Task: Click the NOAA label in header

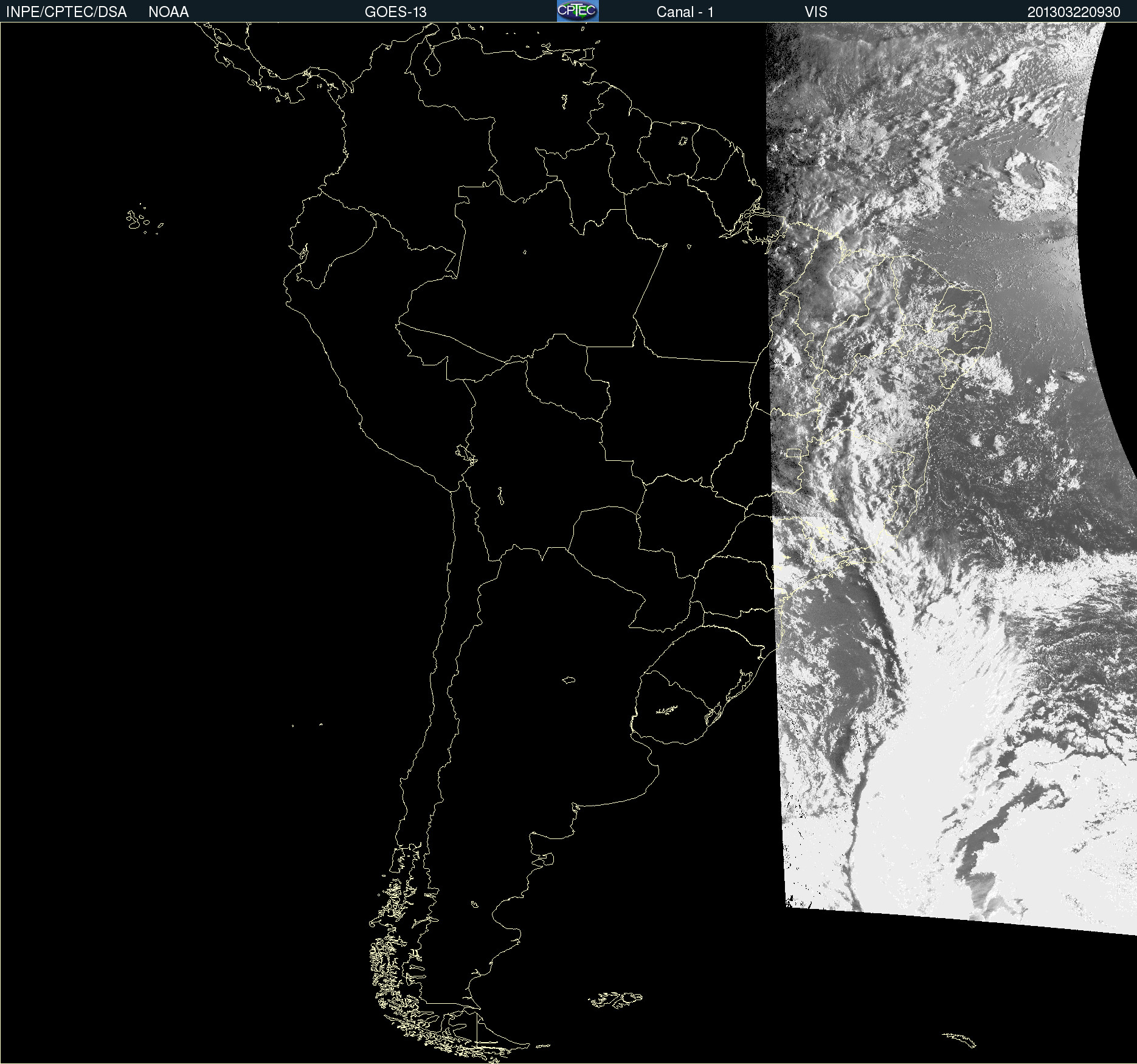Action: [168, 12]
